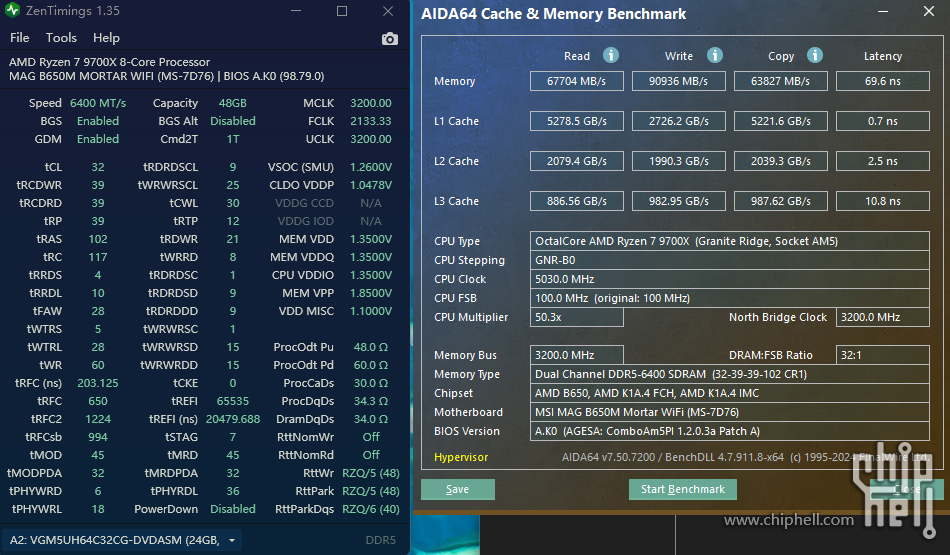
Task: Open the Help menu in ZenTimings
Action: tap(106, 38)
